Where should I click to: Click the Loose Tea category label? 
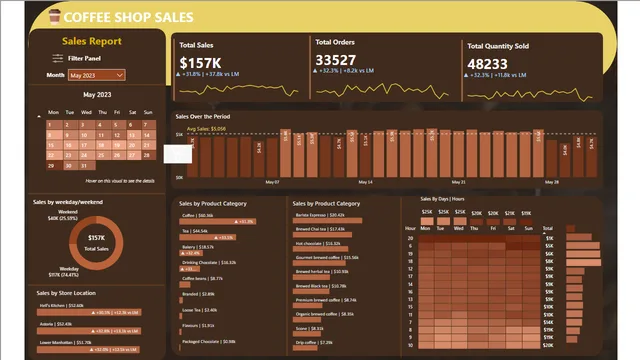point(200,310)
